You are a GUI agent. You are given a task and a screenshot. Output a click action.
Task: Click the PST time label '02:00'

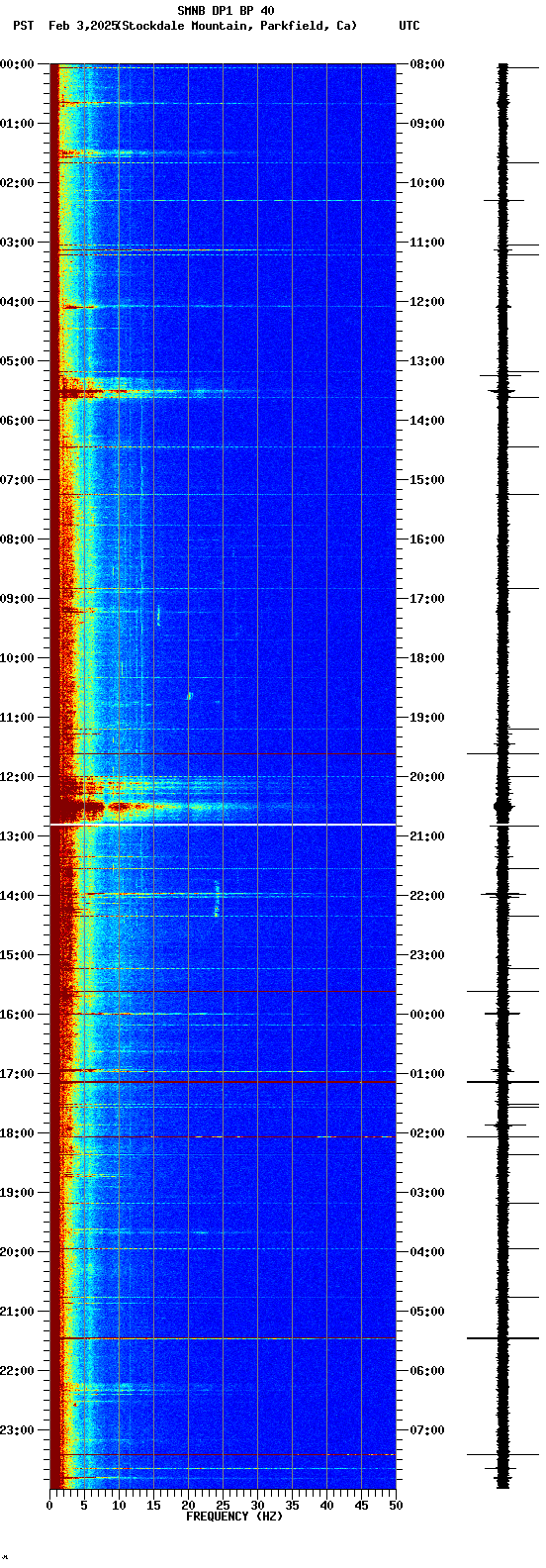pyautogui.click(x=17, y=183)
